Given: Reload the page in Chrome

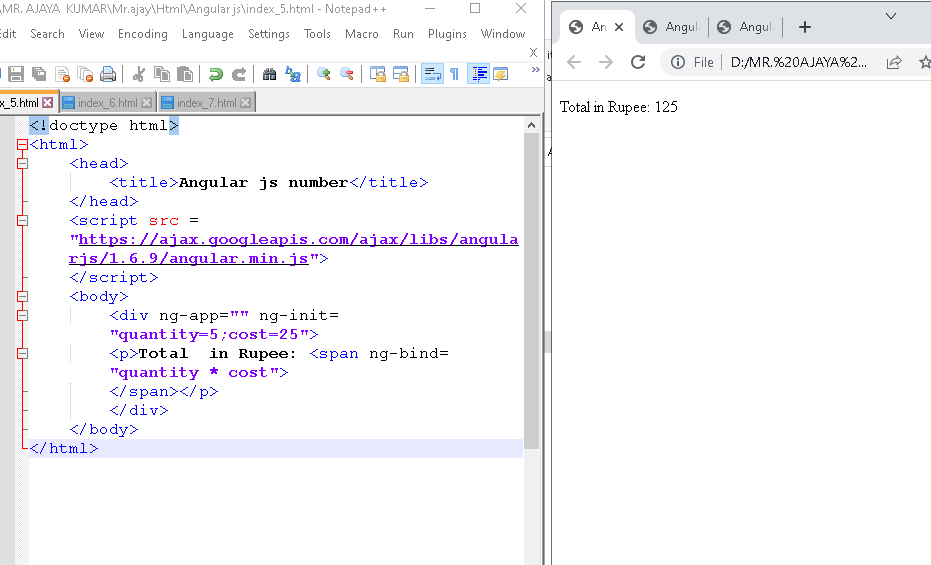Looking at the screenshot, I should coord(638,62).
